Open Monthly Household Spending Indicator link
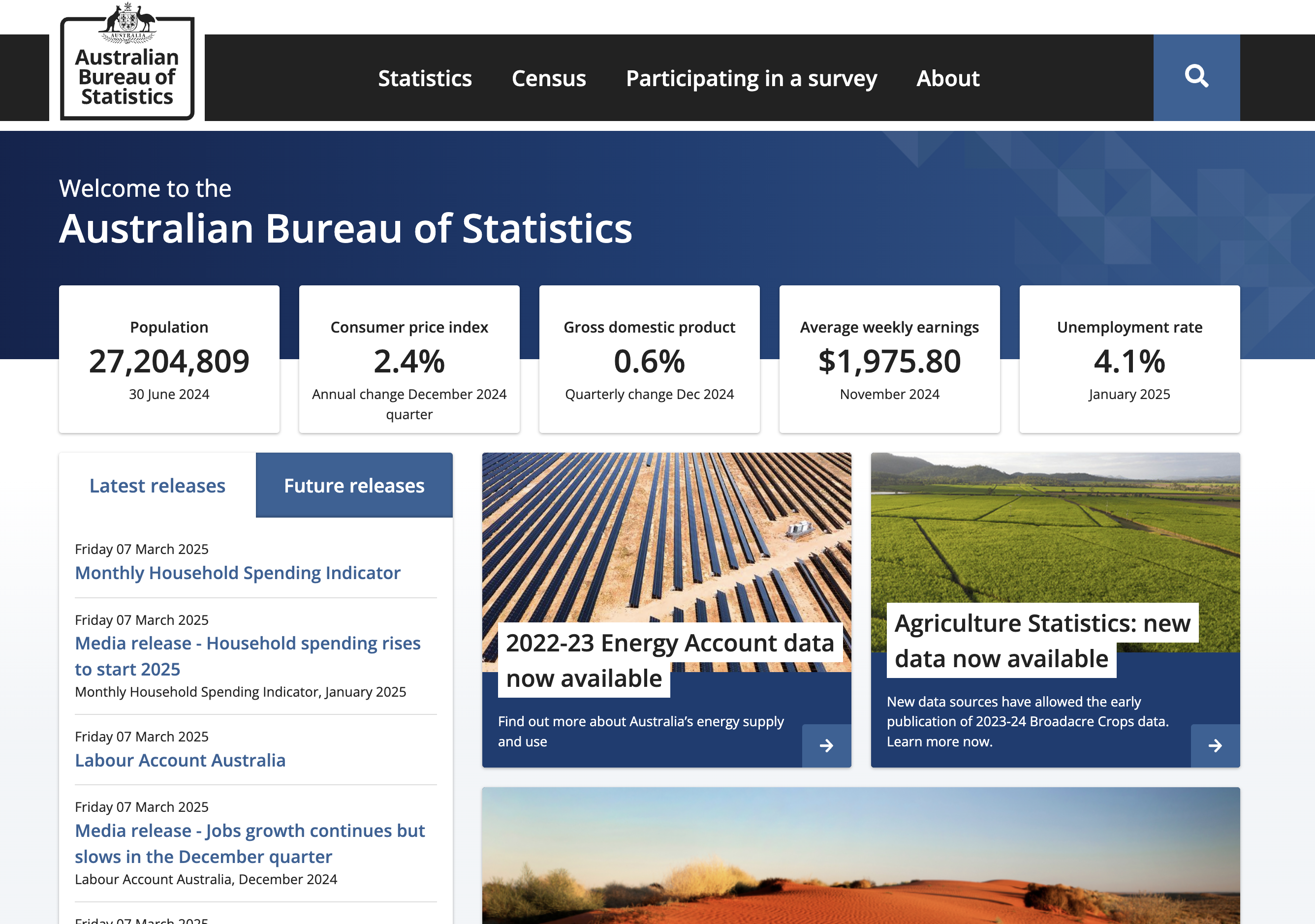Screen dimensions: 1315x924 (238, 573)
